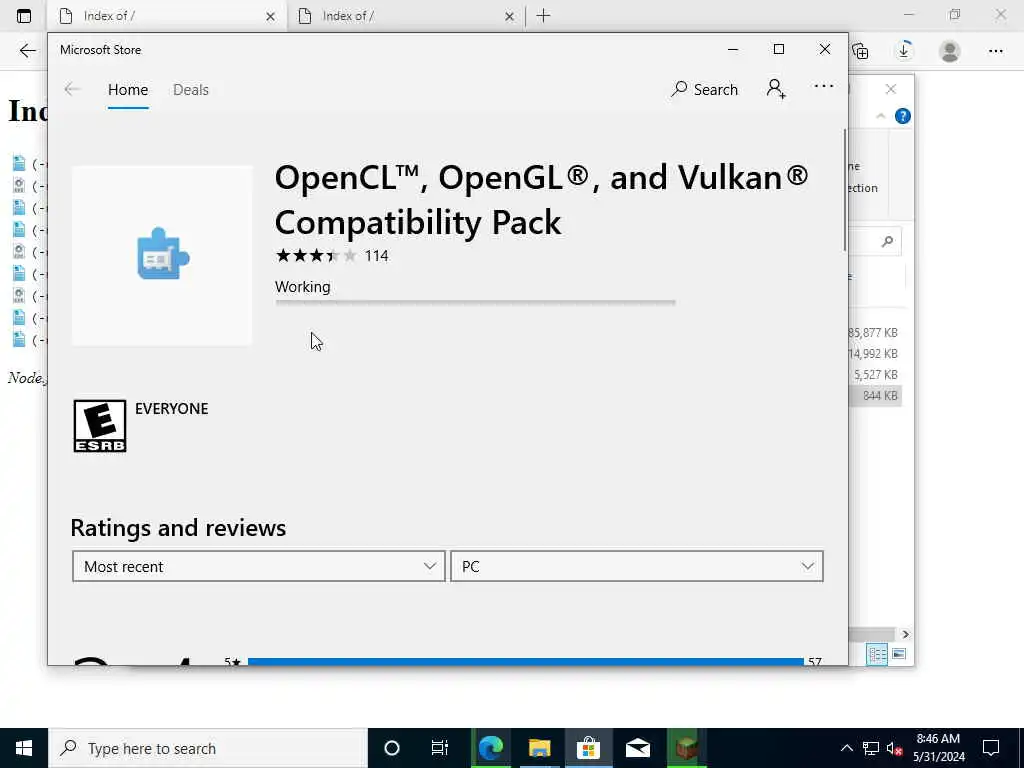Open Edge Downloads icon

(x=904, y=50)
